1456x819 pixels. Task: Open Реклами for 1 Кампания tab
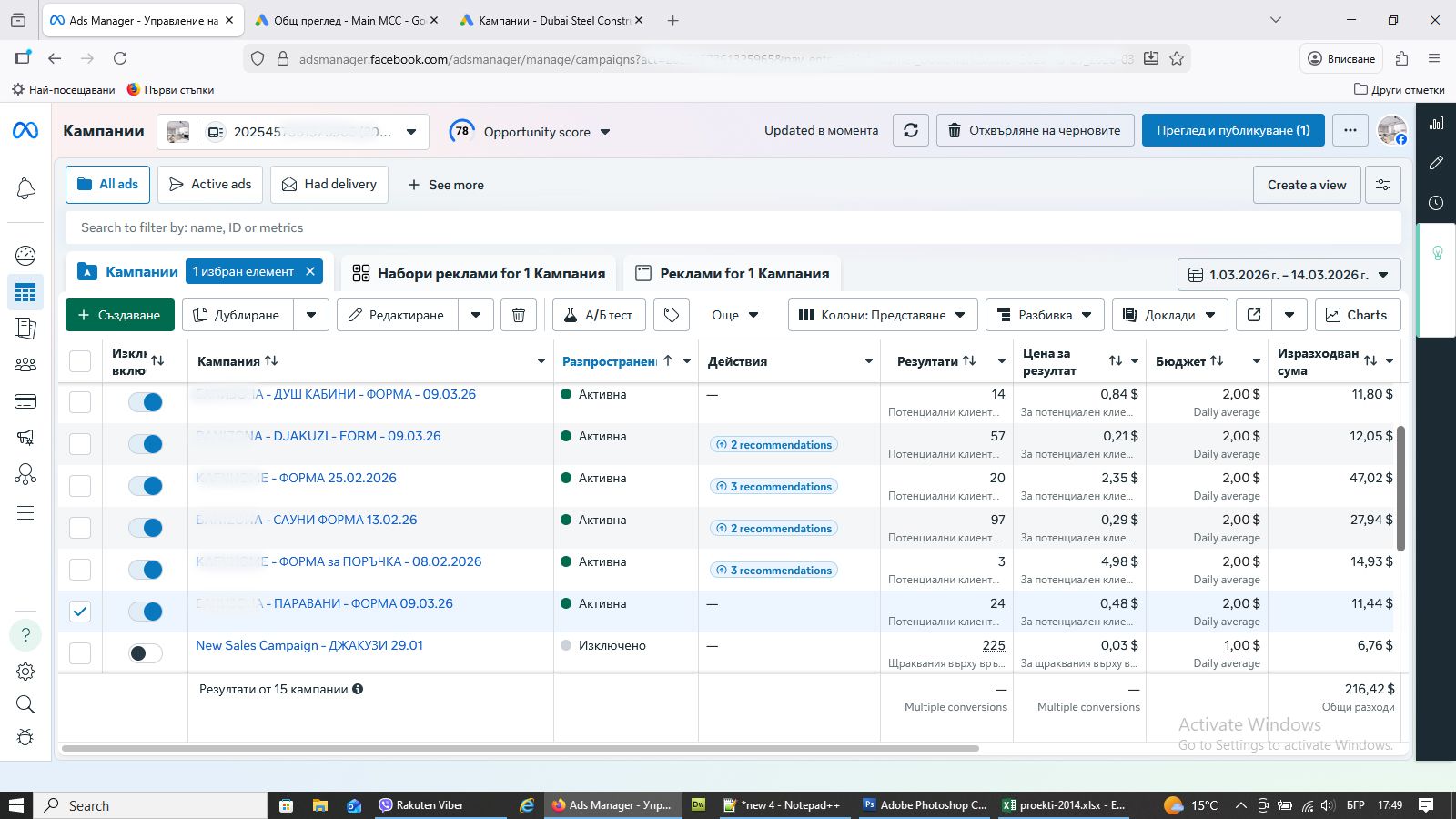pos(733,274)
